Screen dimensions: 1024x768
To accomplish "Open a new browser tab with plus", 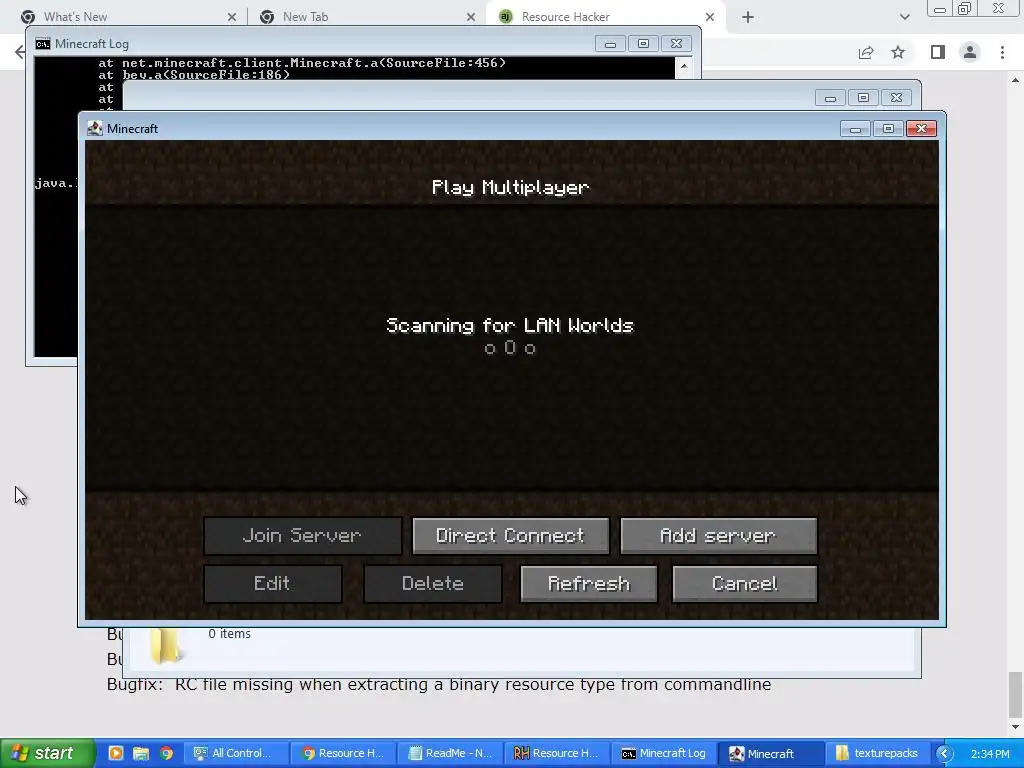I will [748, 17].
